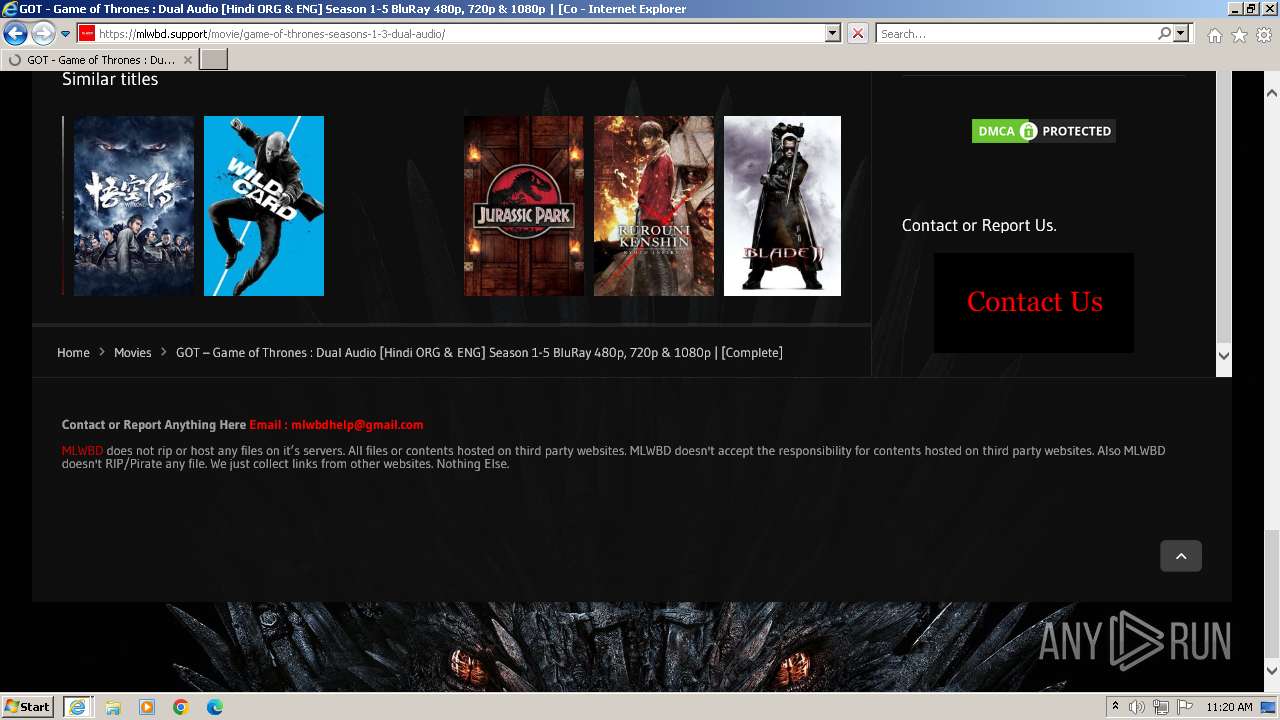Click the site favicon in address bar
This screenshot has height=720, width=1280.
87,33
